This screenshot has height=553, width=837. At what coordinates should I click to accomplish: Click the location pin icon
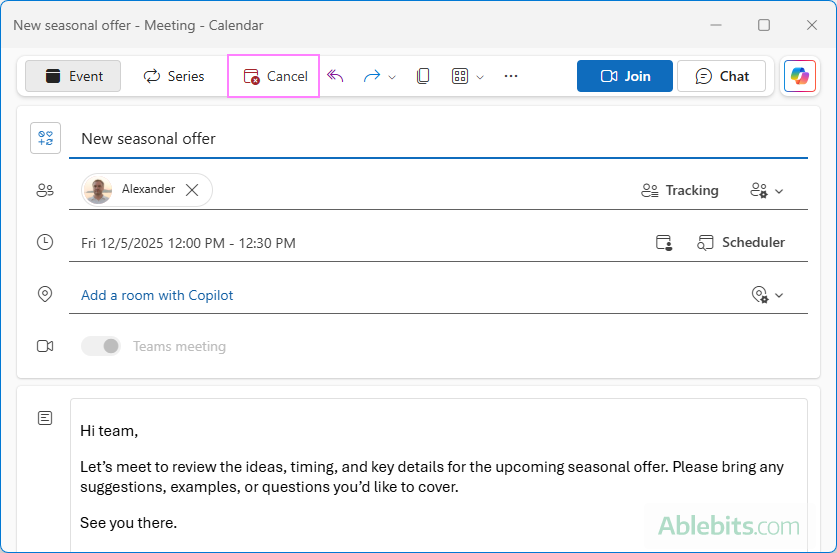click(45, 294)
